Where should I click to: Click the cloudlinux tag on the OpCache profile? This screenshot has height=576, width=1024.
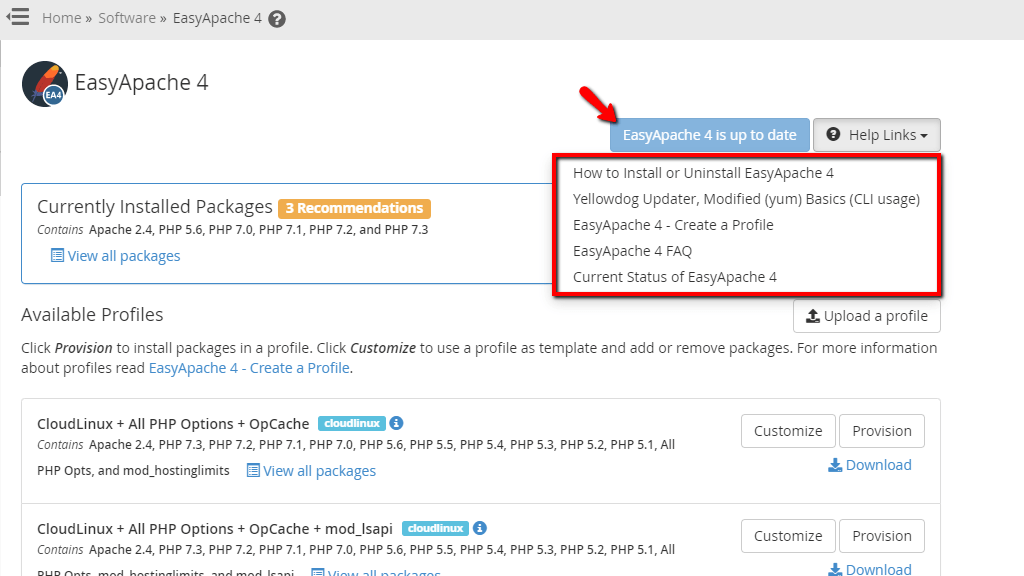pyautogui.click(x=352, y=423)
